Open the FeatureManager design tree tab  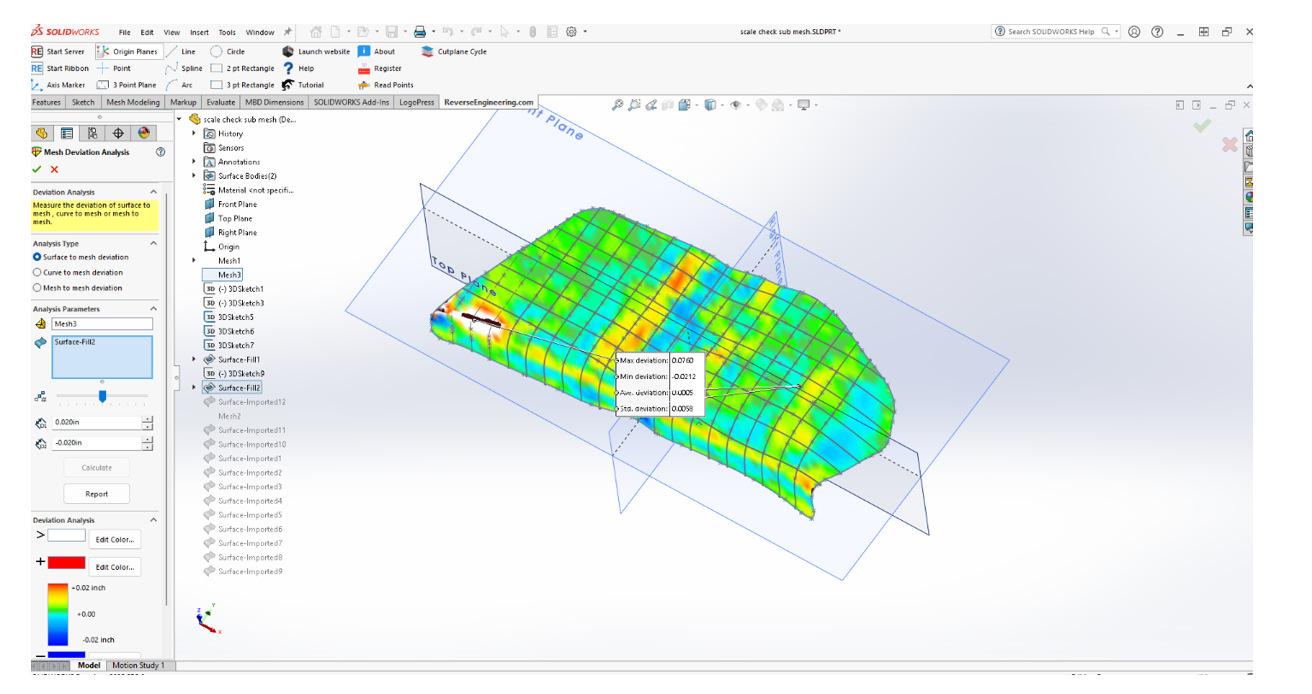[41, 133]
